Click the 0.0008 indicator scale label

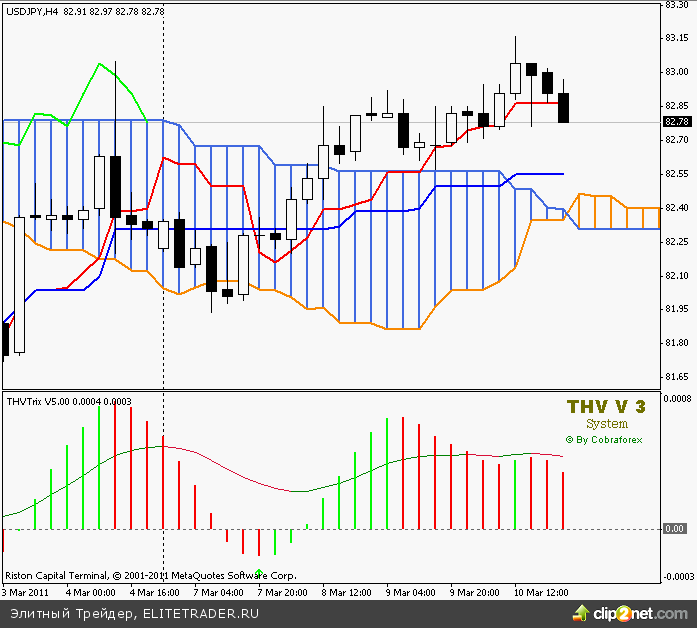678,397
